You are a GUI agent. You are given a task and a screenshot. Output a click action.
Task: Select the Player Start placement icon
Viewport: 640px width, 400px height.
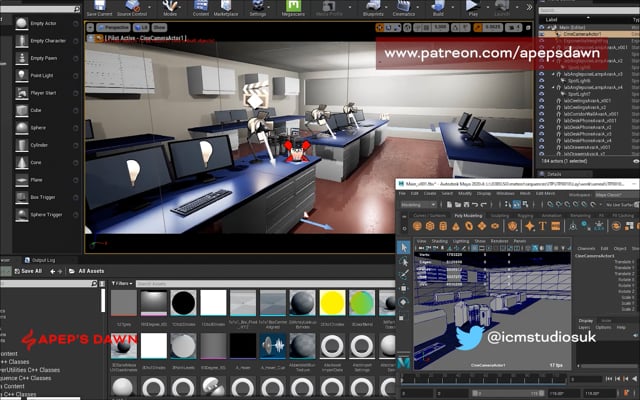click(22, 93)
